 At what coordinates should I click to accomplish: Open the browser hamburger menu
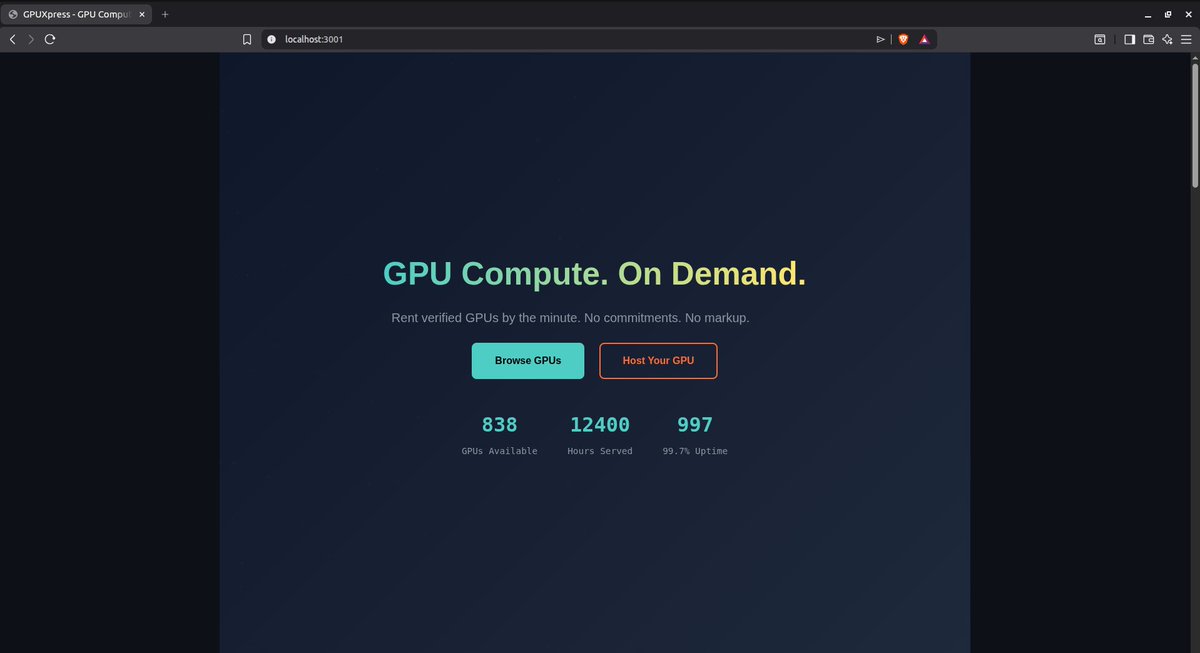[x=1186, y=39]
